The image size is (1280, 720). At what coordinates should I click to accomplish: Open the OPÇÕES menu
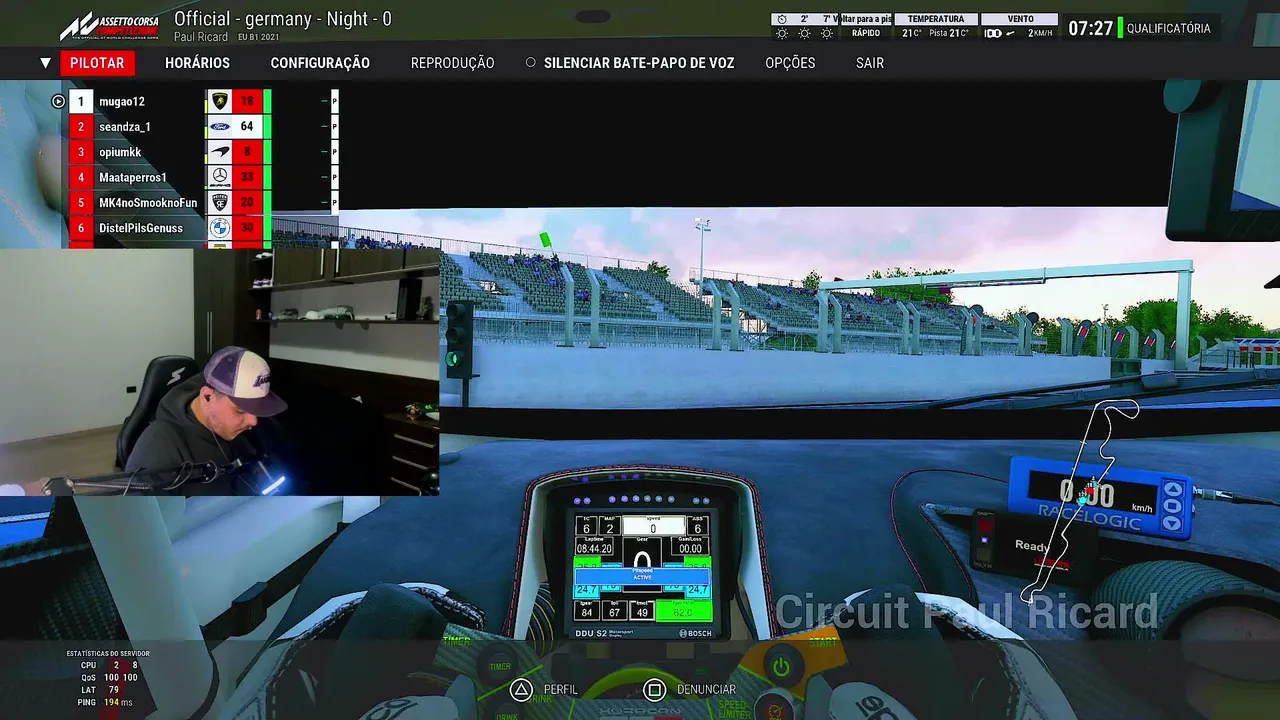click(x=790, y=63)
